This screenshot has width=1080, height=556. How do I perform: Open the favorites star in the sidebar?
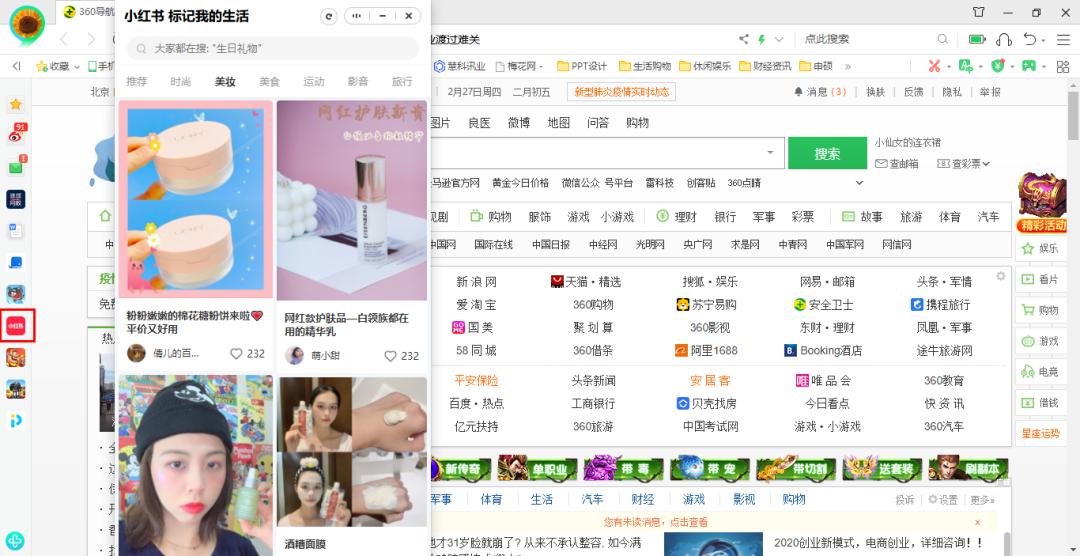[x=15, y=105]
